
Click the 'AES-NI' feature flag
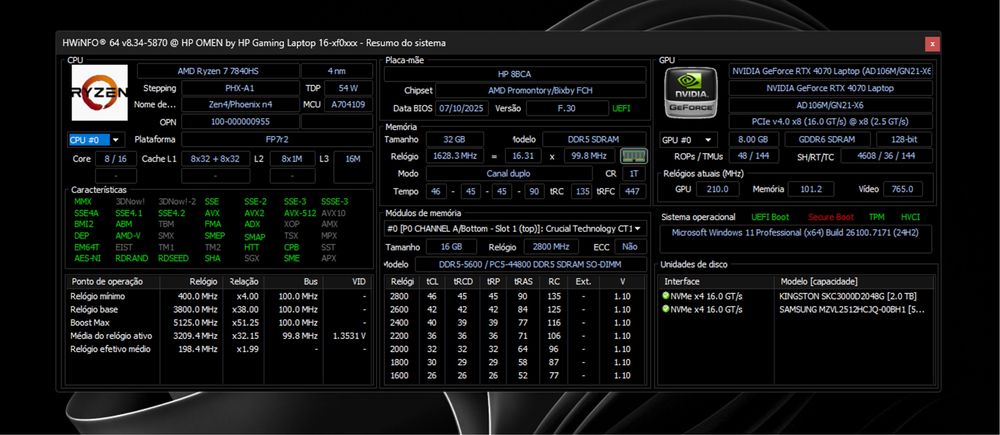(87, 258)
